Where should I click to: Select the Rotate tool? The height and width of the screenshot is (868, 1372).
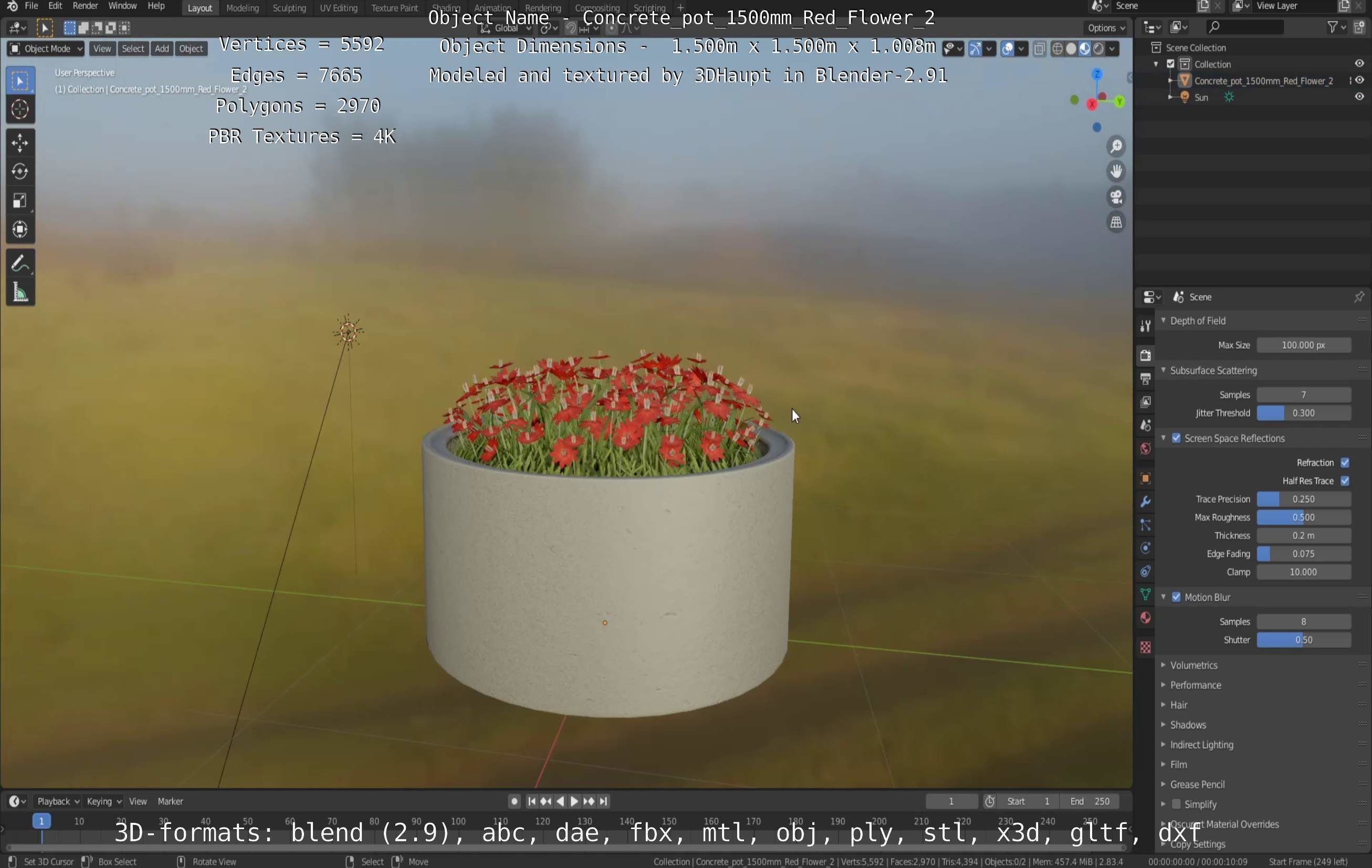[x=20, y=172]
